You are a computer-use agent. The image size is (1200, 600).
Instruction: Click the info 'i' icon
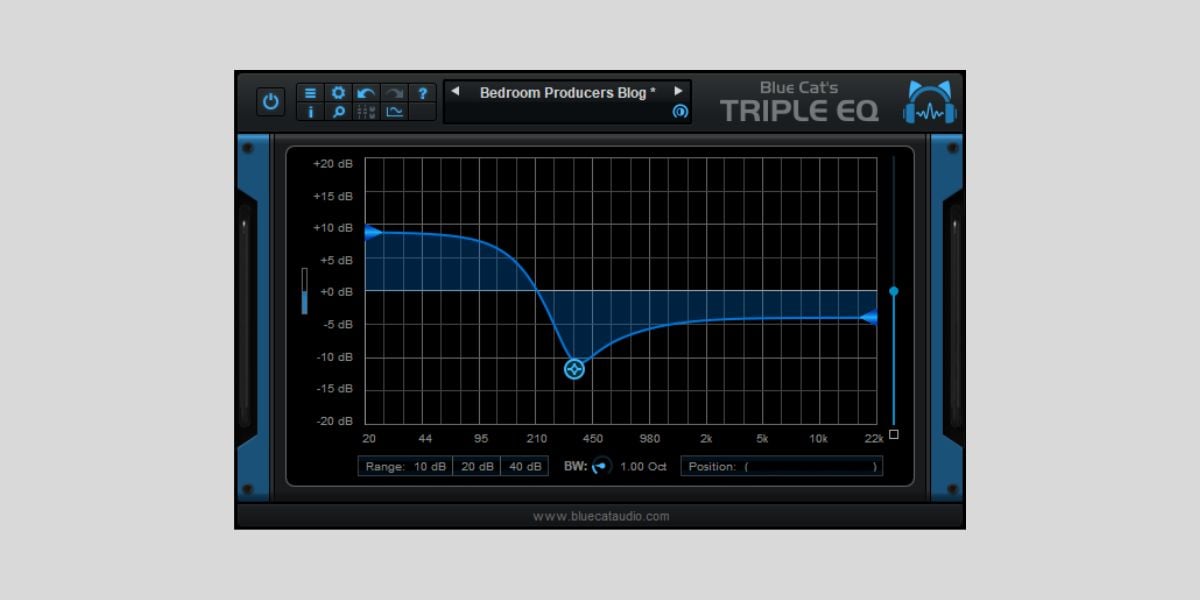pyautogui.click(x=310, y=112)
